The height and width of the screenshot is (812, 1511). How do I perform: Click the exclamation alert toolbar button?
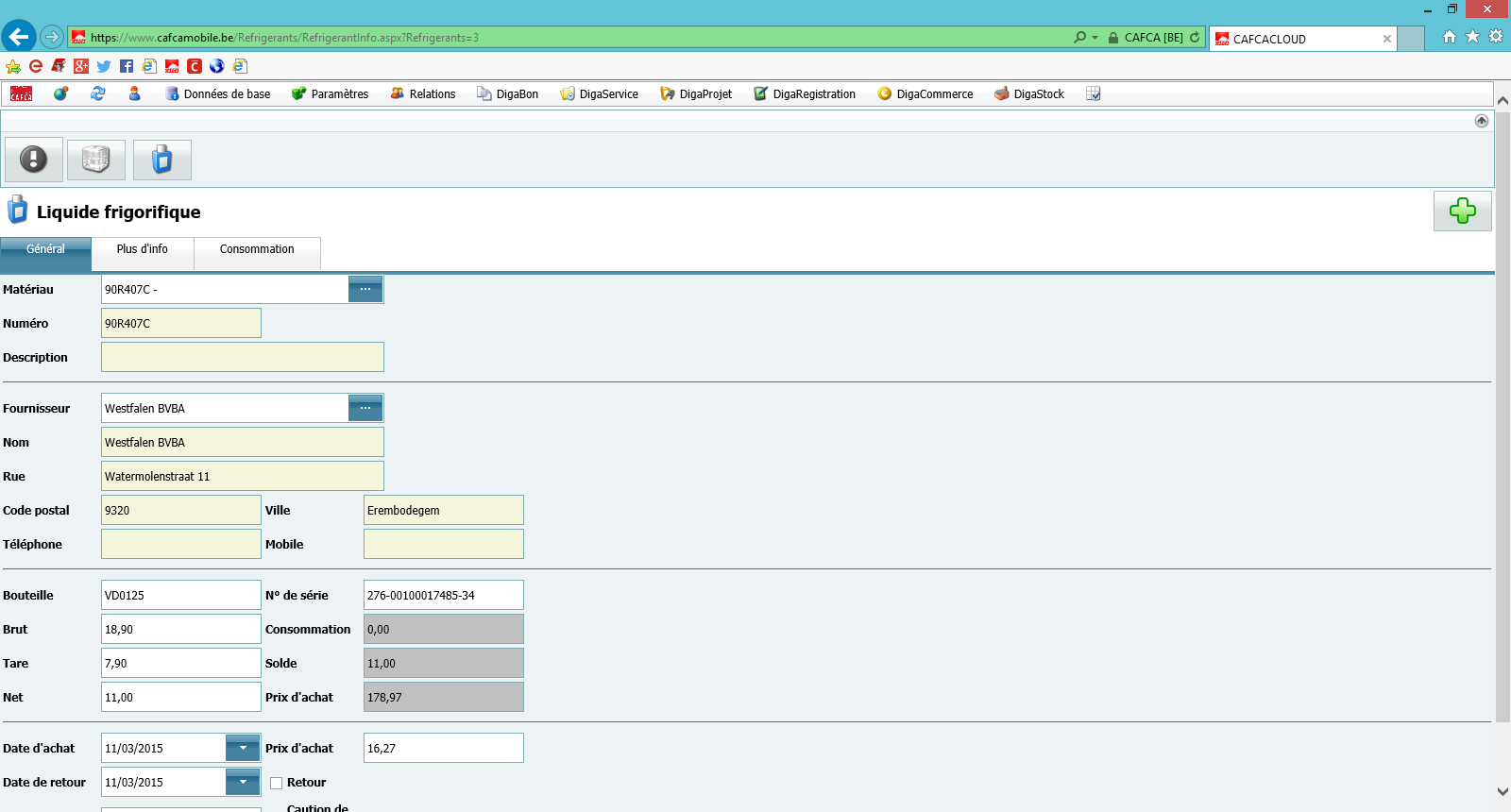34,160
